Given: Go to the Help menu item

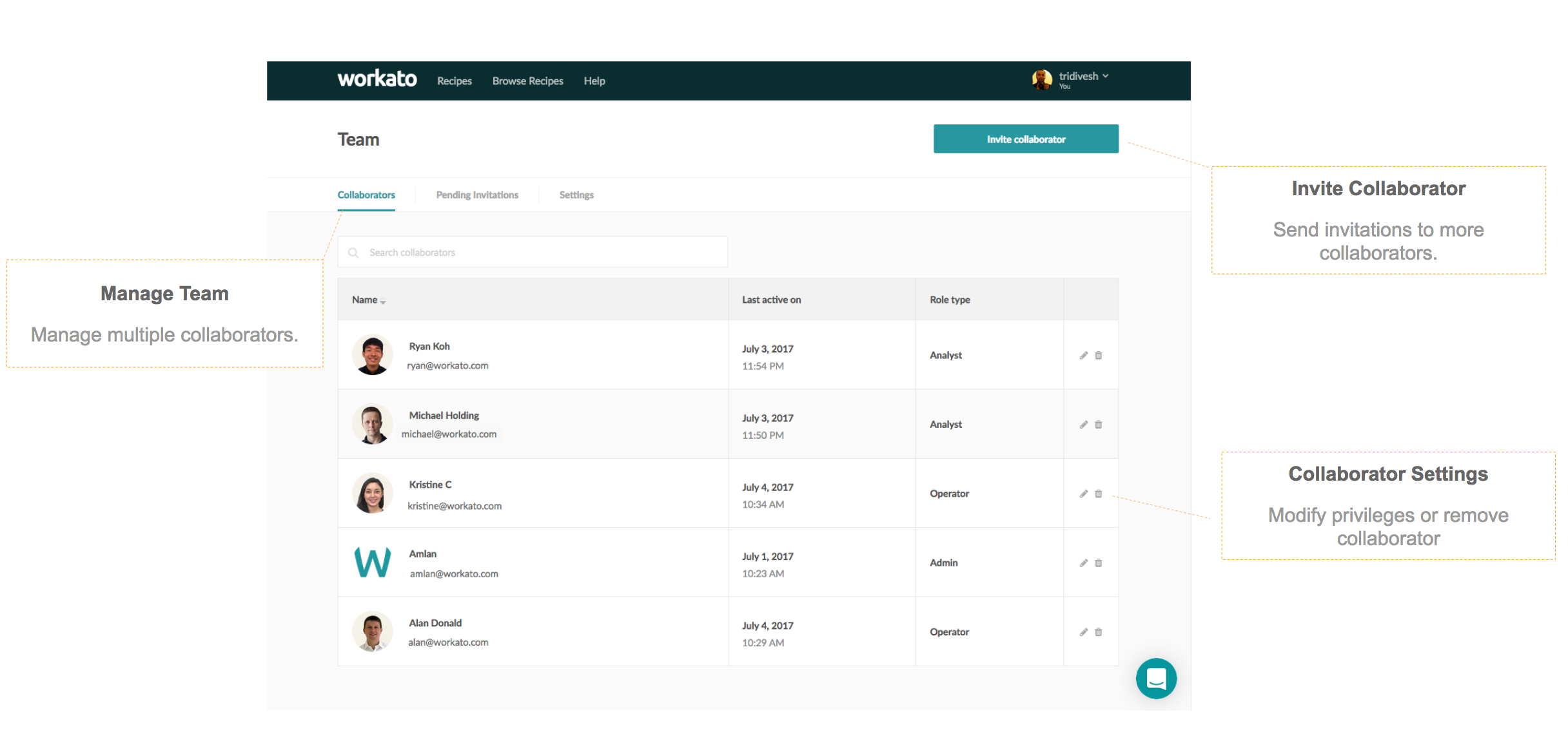Looking at the screenshot, I should [x=594, y=81].
